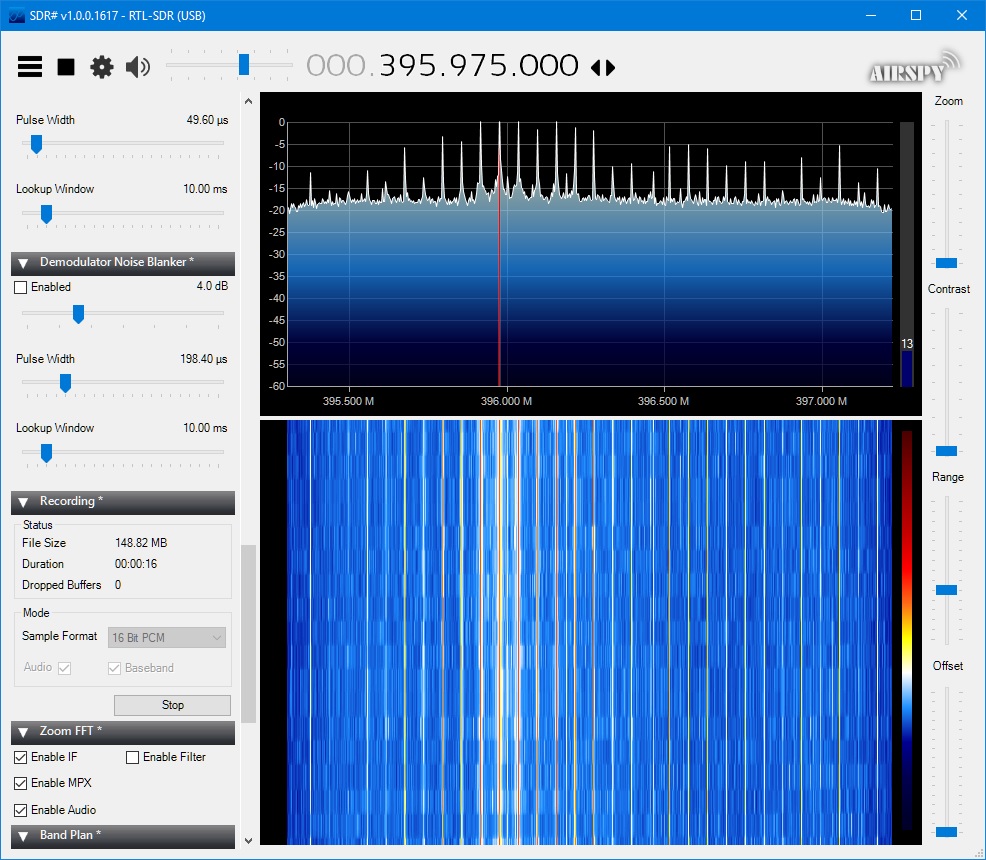Click the SDR# app icon in the title bar
The width and height of the screenshot is (986, 860).
pos(16,15)
